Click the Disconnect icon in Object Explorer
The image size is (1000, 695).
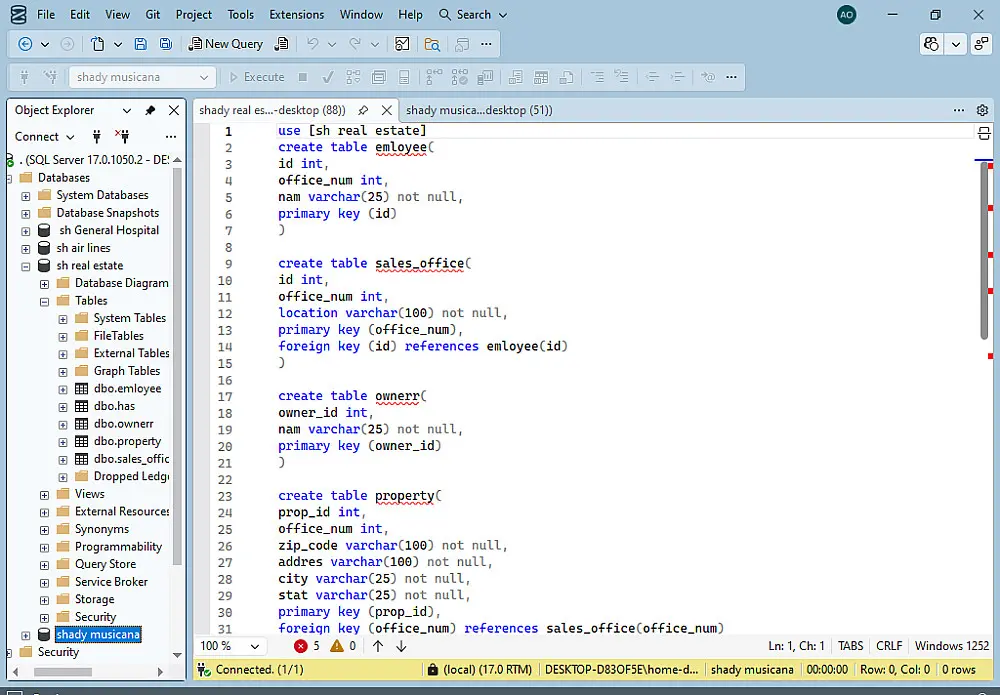[x=122, y=137]
